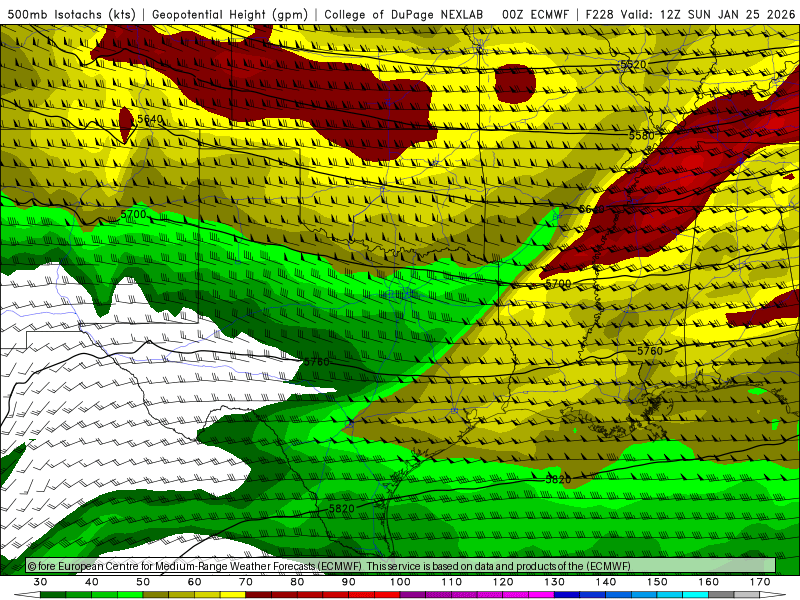Image resolution: width=800 pixels, height=600 pixels.
Task: Click the '50' value on the color scale
Action: coord(143,582)
